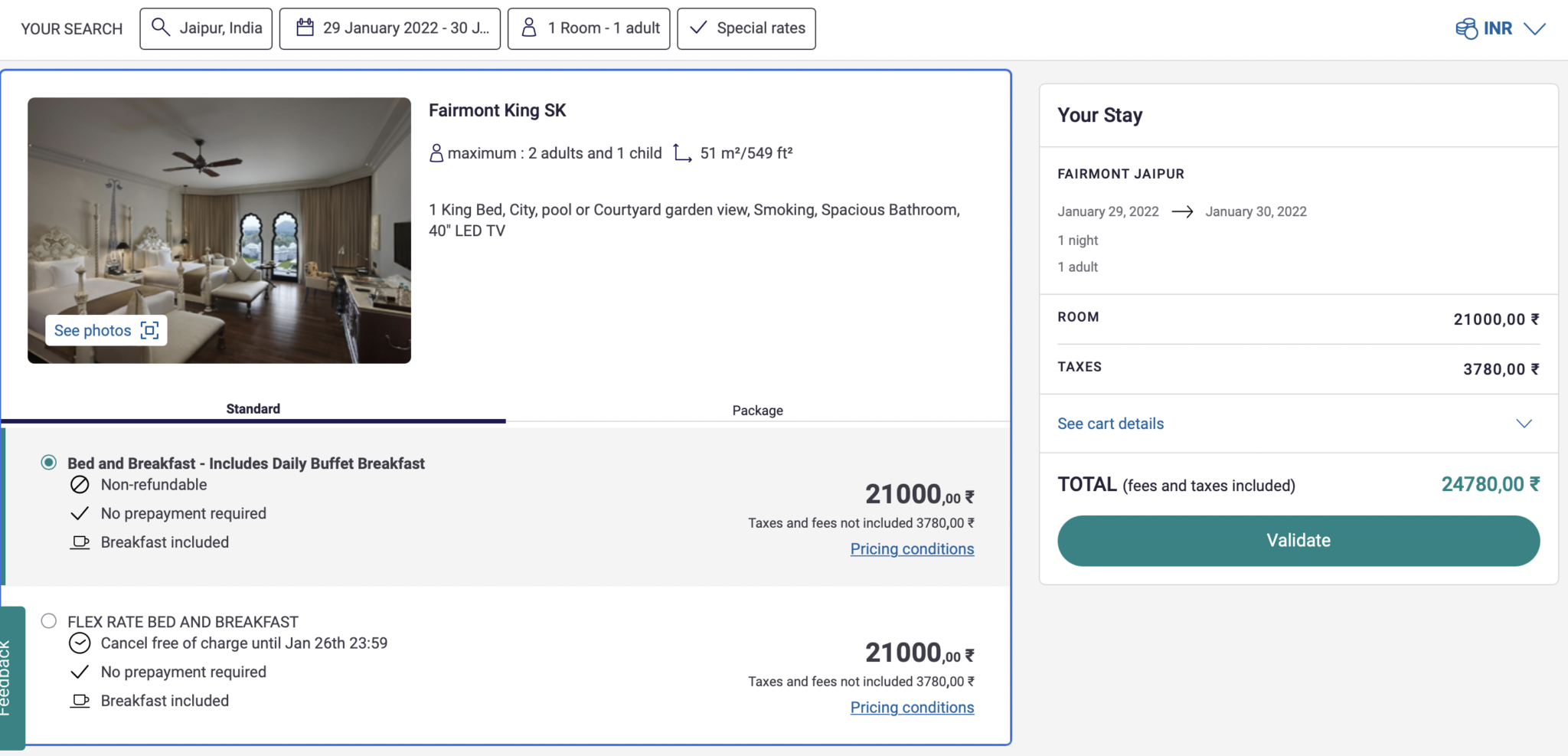Image resolution: width=1568 pixels, height=756 pixels.
Task: Open the dates field to change check-in
Action: pyautogui.click(x=390, y=28)
